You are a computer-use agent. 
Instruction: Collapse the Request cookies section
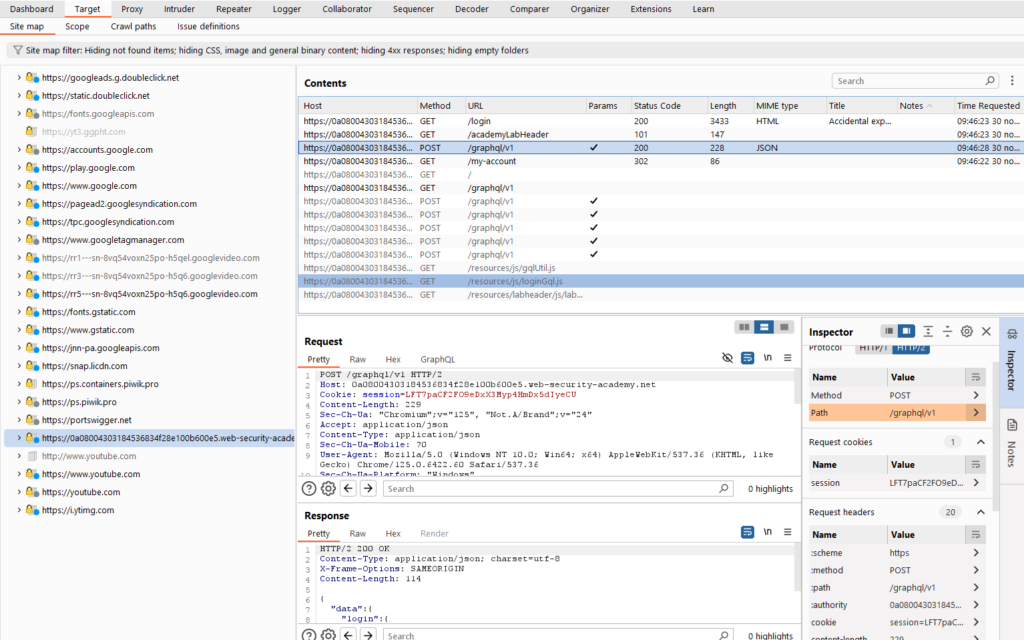(980, 442)
